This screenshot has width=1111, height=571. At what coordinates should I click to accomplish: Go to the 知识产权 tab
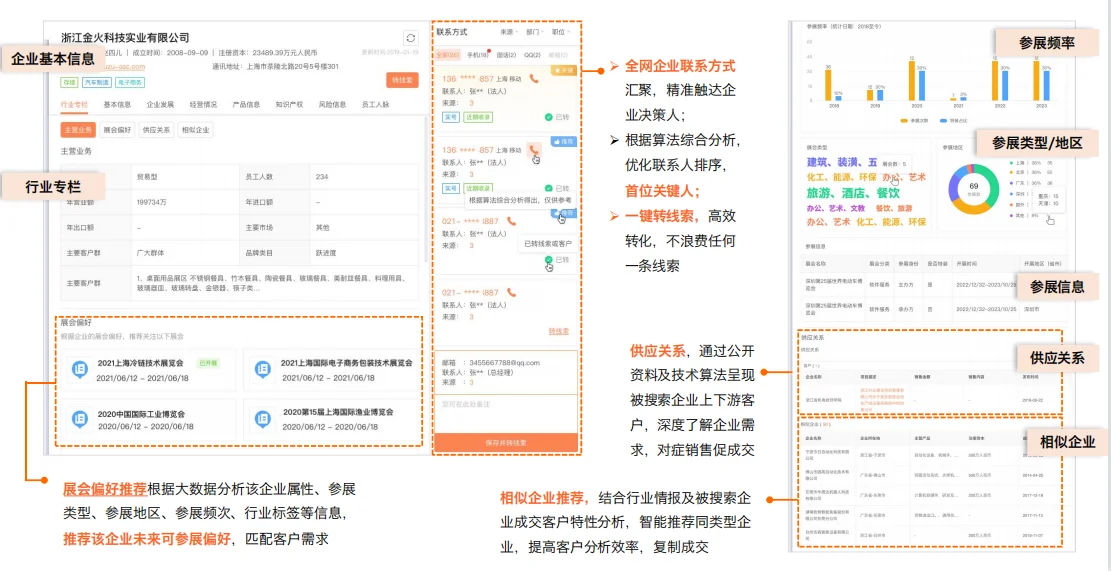pos(289,104)
